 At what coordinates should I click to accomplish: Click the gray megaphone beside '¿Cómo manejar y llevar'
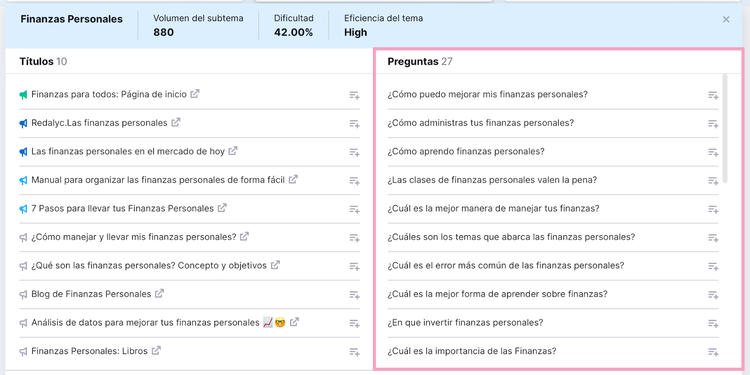tap(23, 237)
